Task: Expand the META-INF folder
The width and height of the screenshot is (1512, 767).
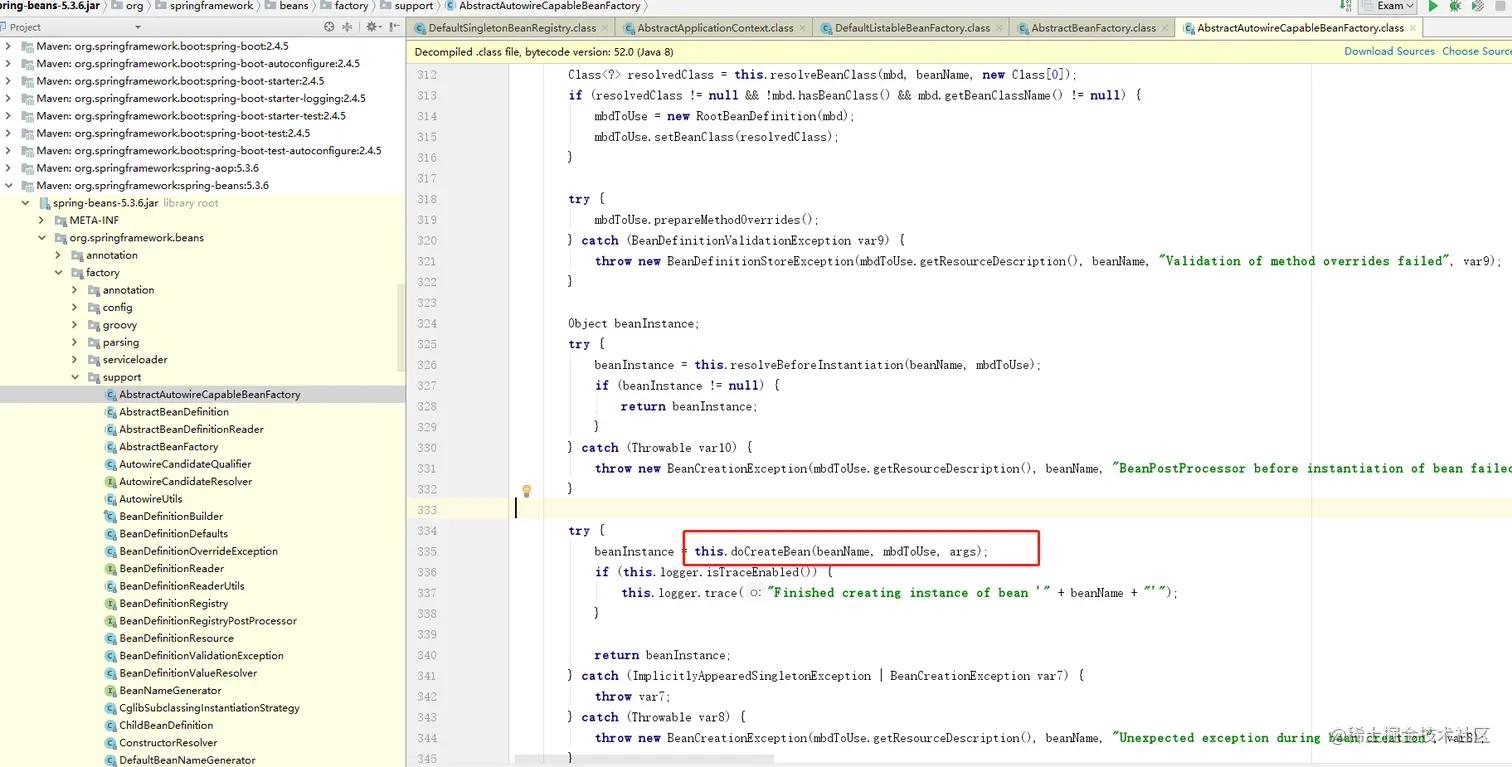Action: click(42, 220)
